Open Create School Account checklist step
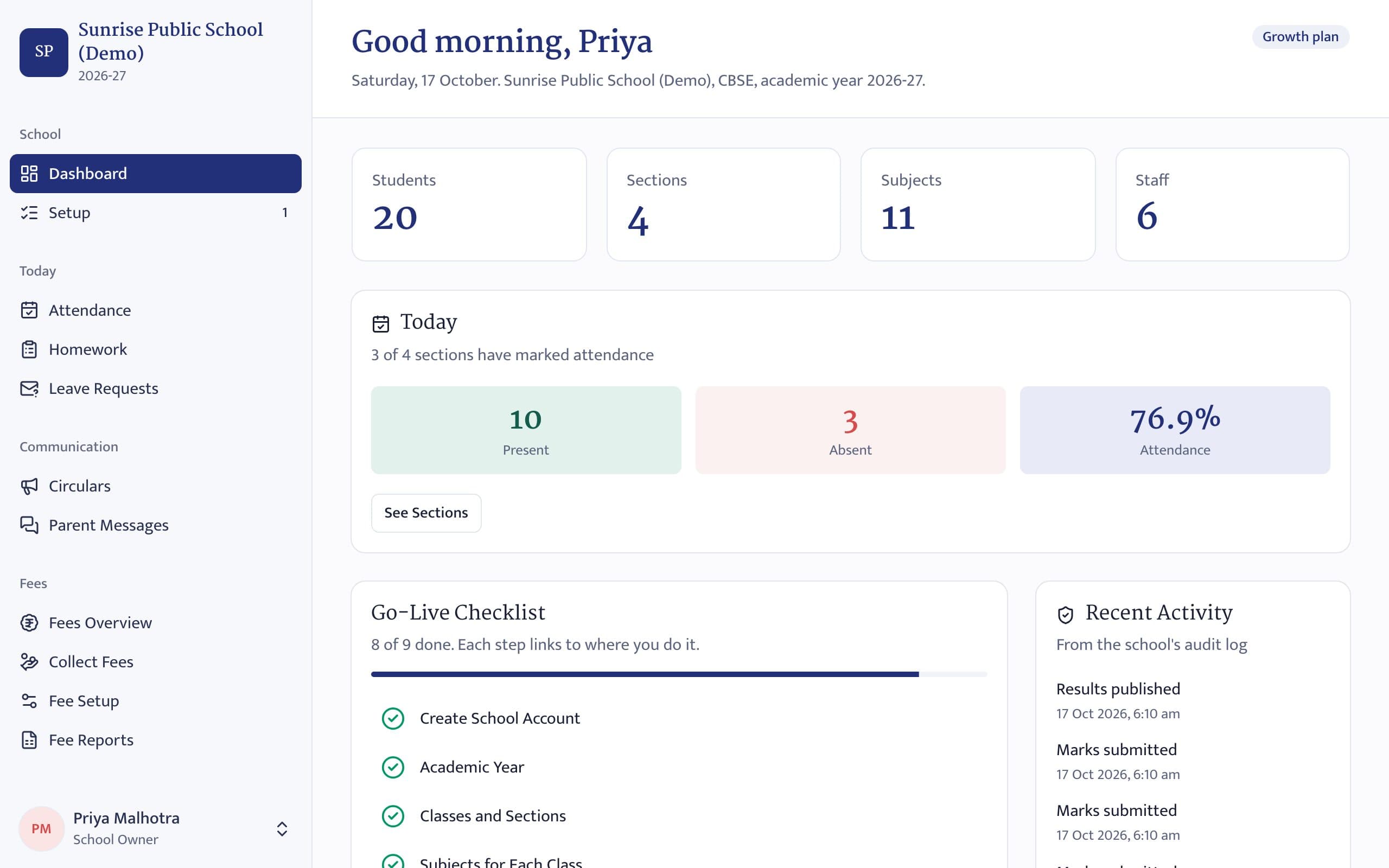Viewport: 1389px width, 868px height. pos(679,718)
